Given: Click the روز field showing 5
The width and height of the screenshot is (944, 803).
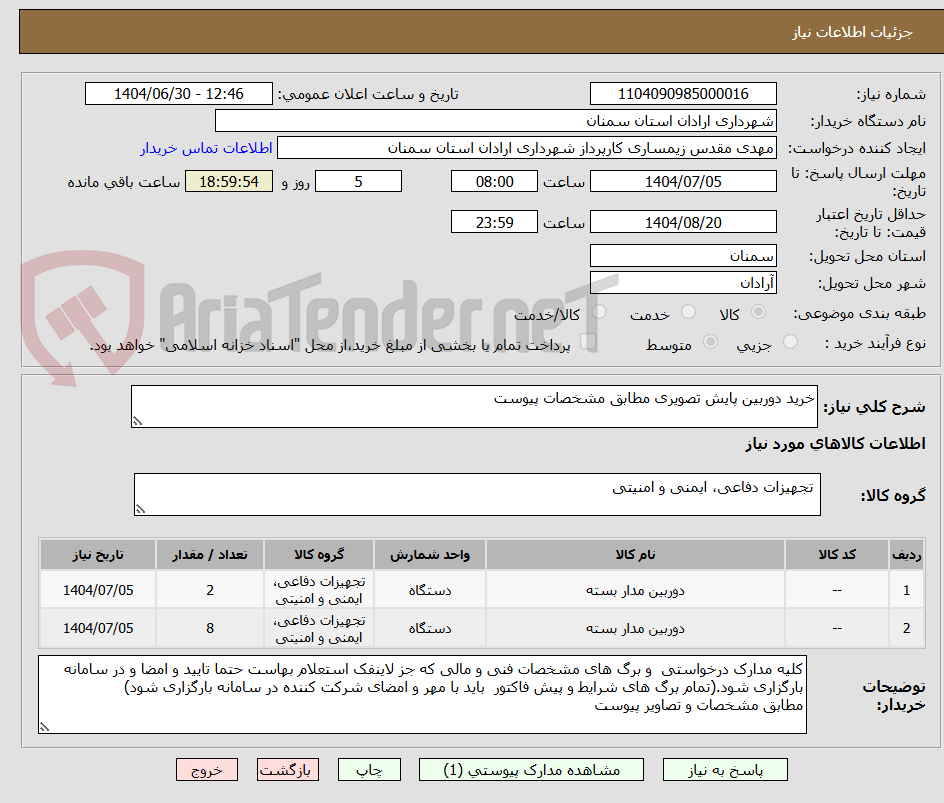Looking at the screenshot, I should click(x=358, y=181).
